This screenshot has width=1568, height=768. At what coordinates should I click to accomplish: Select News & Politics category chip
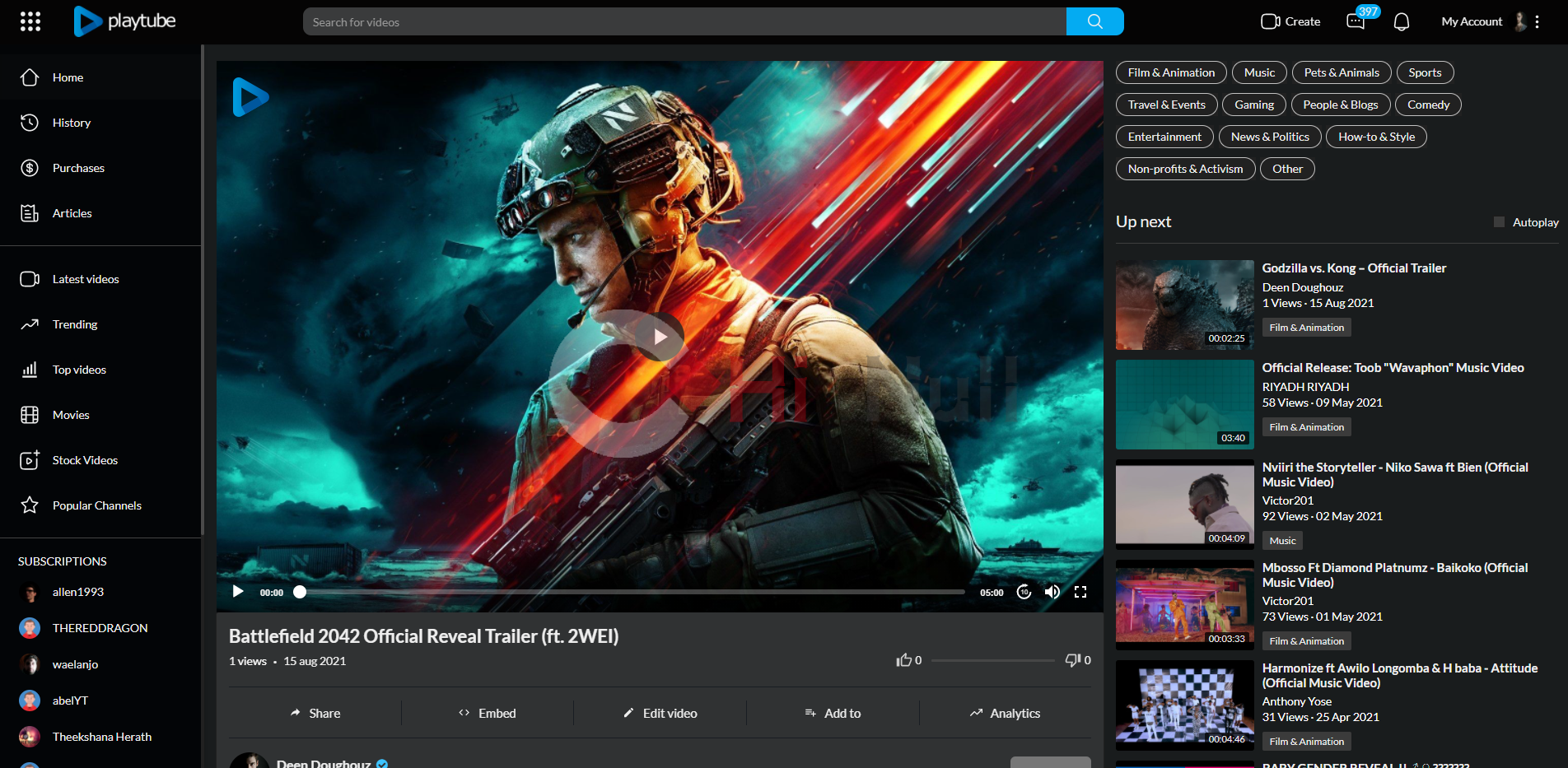click(1270, 137)
